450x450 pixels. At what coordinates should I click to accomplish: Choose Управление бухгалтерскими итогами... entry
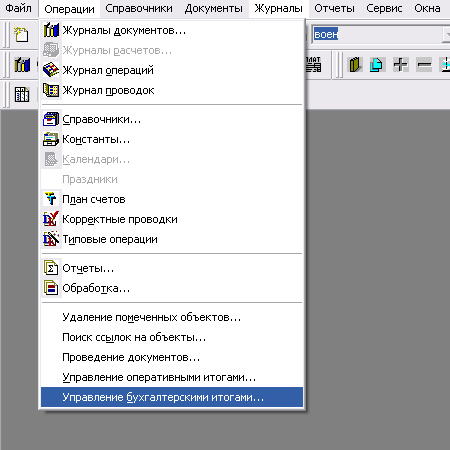pos(172,397)
